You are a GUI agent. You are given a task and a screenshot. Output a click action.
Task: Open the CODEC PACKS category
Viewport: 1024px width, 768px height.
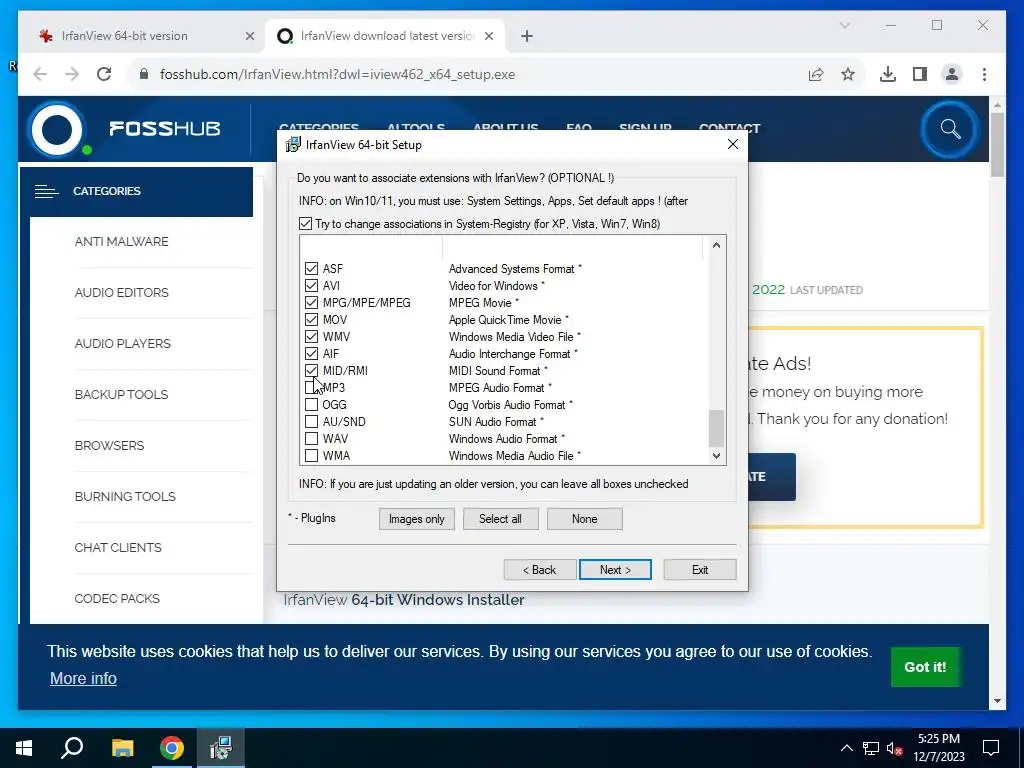(117, 598)
